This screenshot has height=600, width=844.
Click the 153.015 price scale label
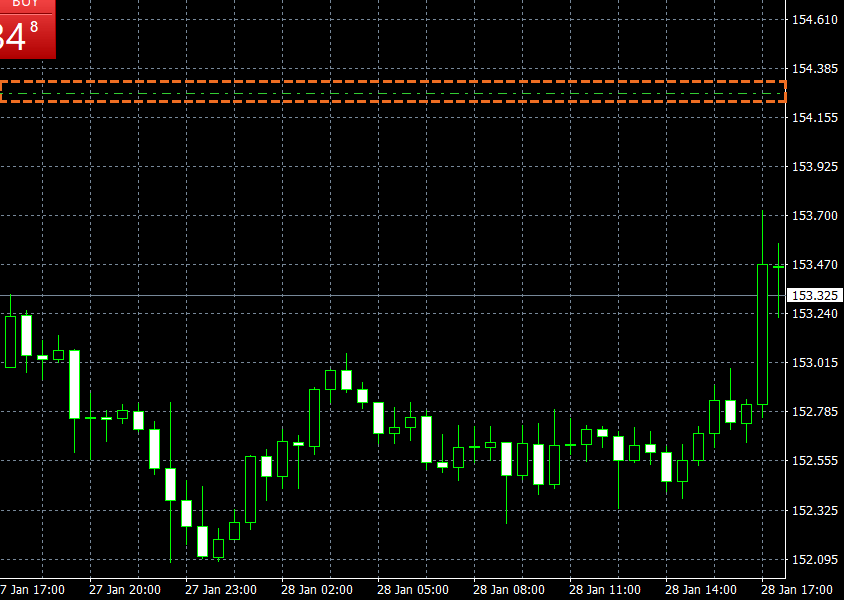(x=813, y=363)
